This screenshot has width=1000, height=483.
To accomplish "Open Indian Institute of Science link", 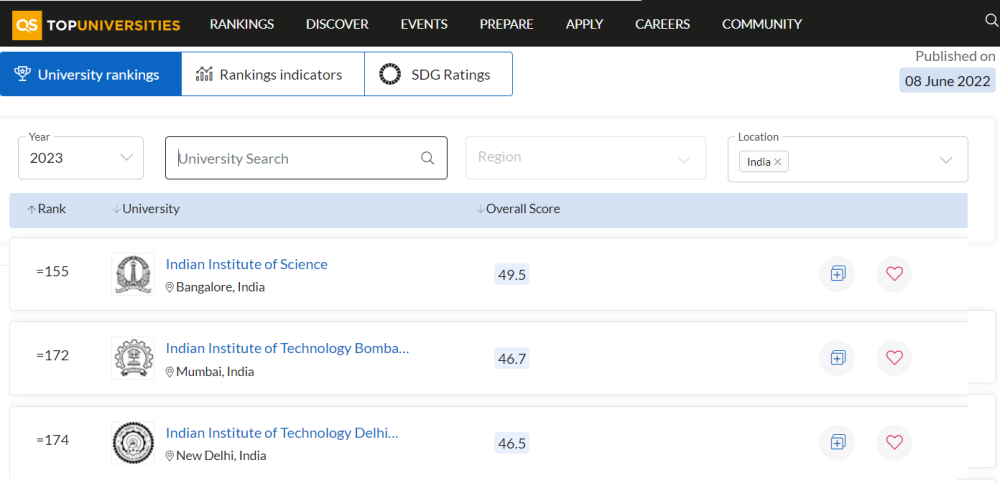I will click(x=247, y=264).
